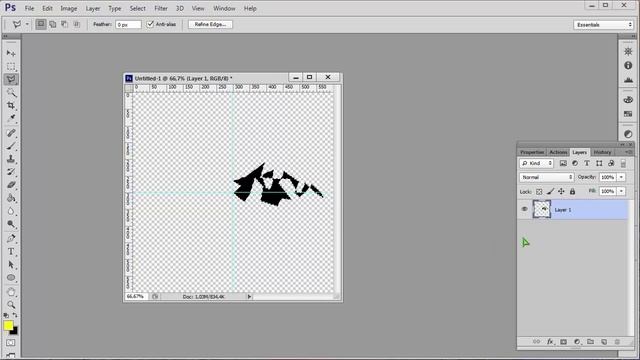
Task: Toggle lock position
Action: click(x=561, y=191)
